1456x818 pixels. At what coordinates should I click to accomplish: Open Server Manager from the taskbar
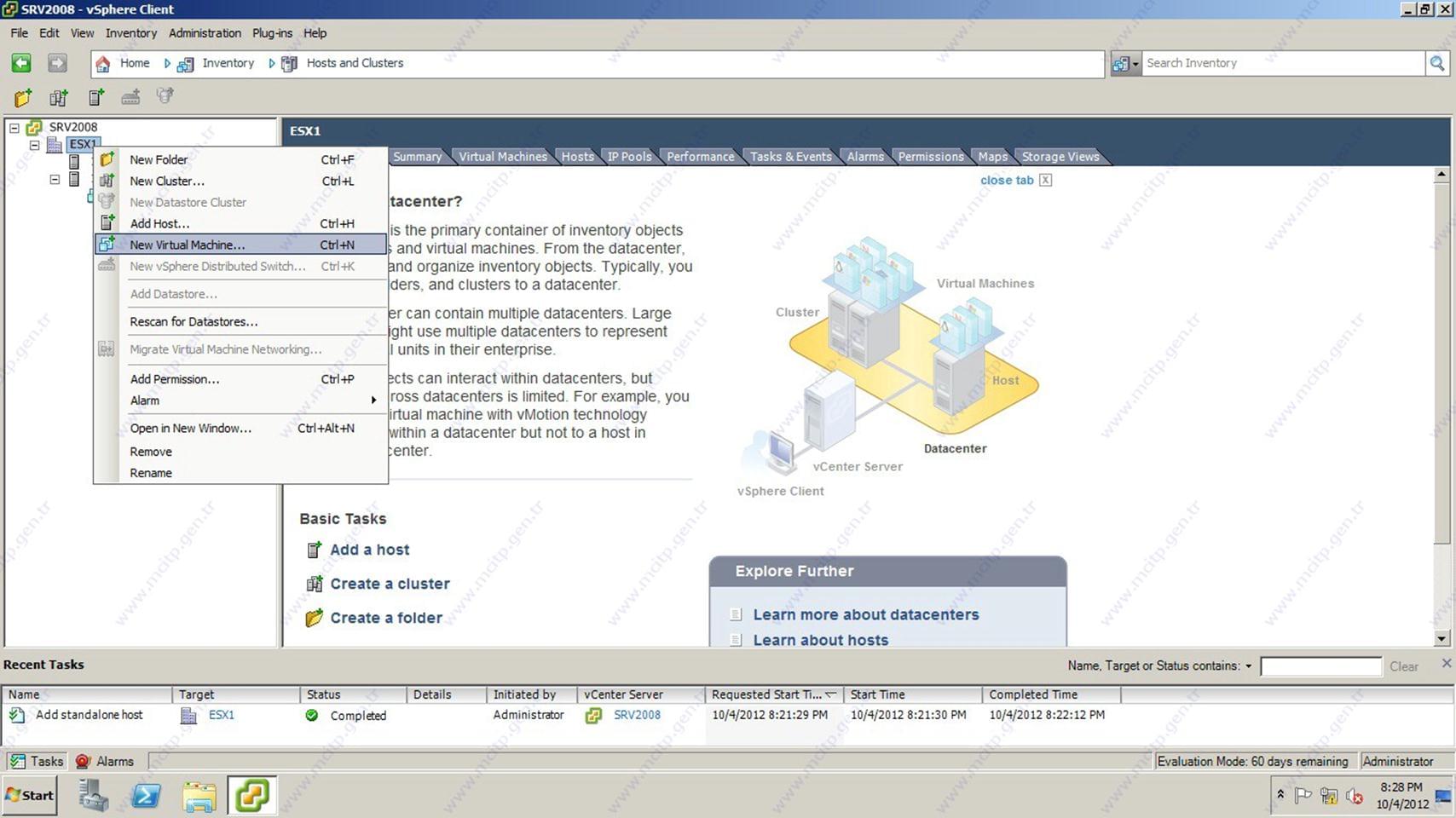[x=94, y=795]
